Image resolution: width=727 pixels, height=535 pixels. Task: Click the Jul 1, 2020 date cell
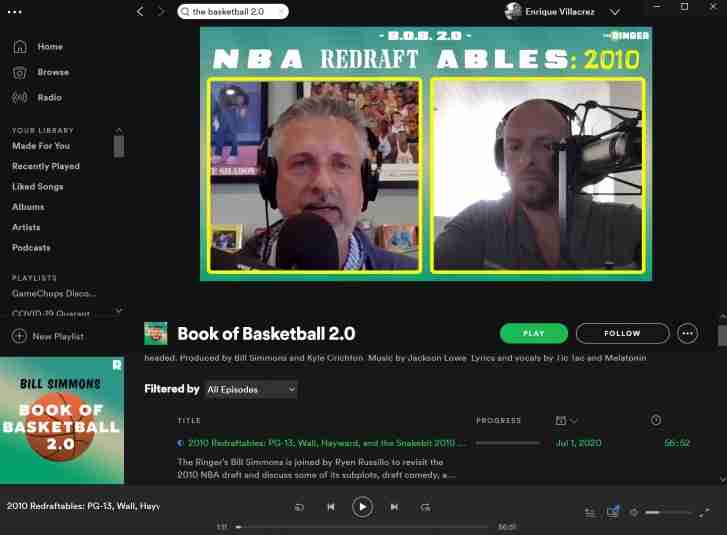(578, 443)
